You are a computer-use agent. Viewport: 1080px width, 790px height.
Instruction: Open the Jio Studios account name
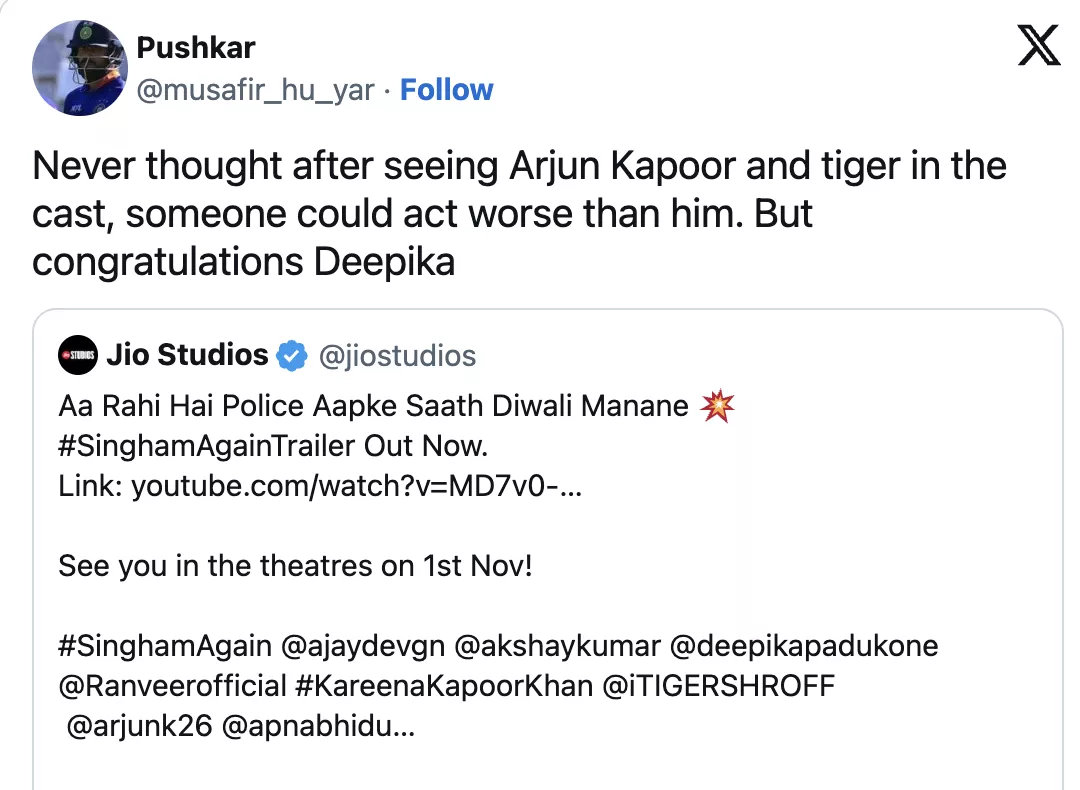coord(187,355)
